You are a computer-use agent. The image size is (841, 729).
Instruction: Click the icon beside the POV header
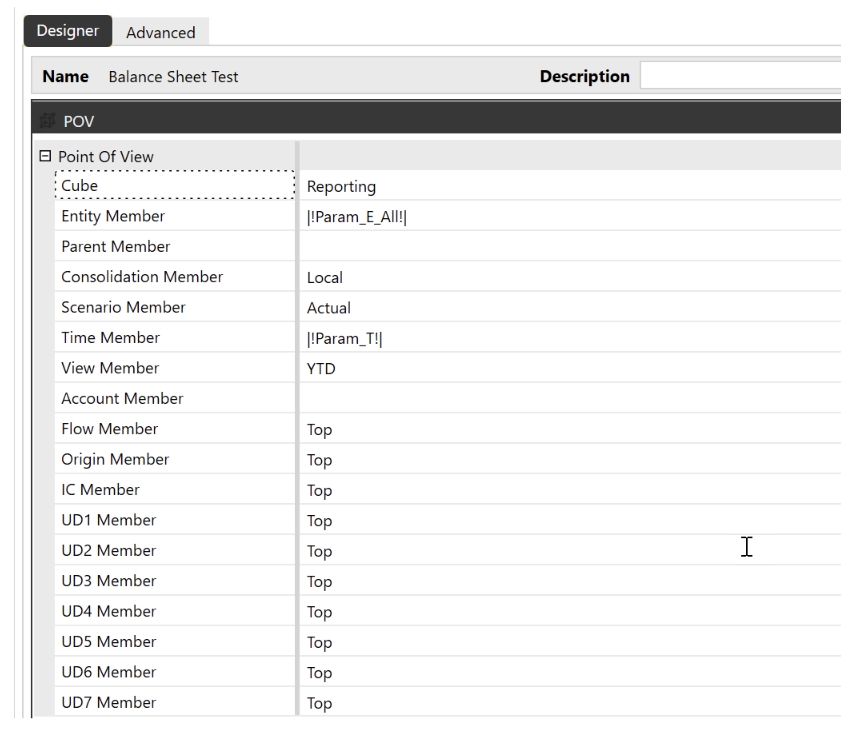(44, 121)
